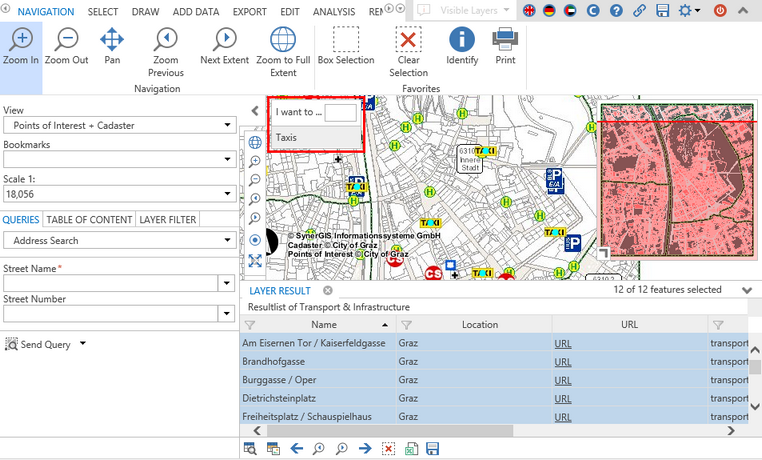Open the Address Search query dropdown
The width and height of the screenshot is (762, 460).
point(120,240)
